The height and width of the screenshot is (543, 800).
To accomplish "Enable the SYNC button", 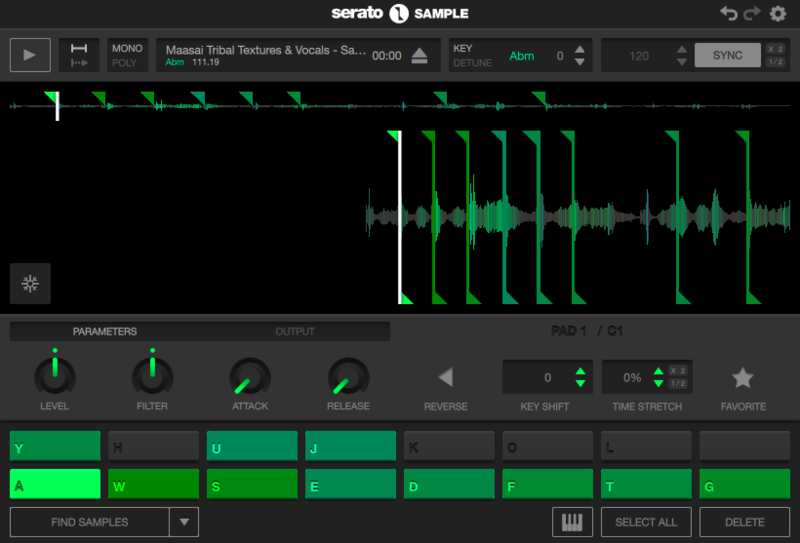I will click(x=728, y=55).
